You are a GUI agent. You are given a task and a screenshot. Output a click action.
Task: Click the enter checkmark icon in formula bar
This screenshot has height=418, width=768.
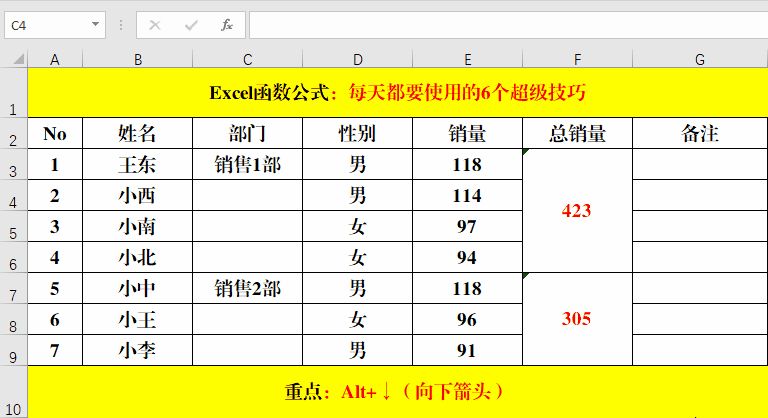coord(191,25)
